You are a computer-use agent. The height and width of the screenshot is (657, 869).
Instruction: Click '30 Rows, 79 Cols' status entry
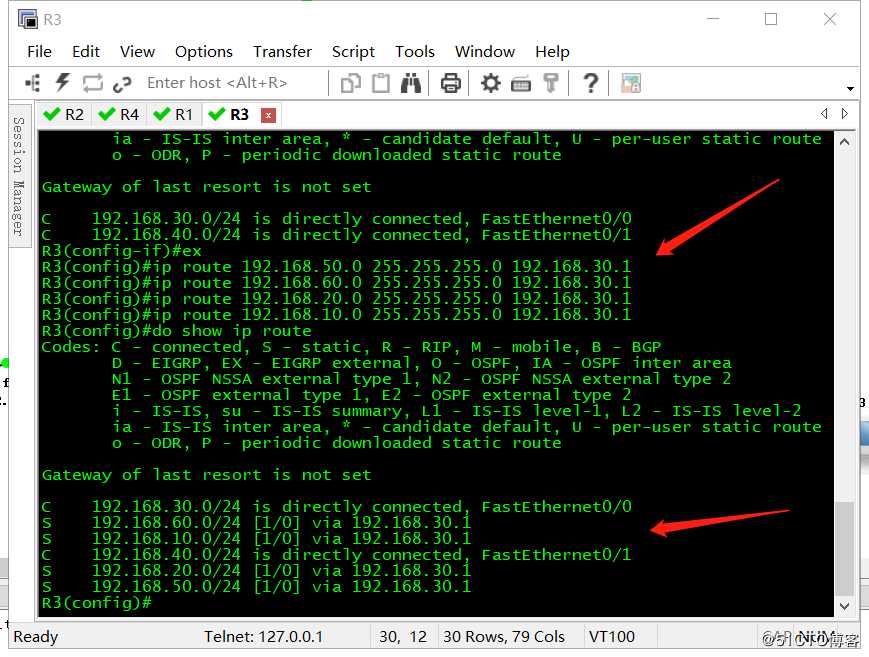(x=504, y=636)
